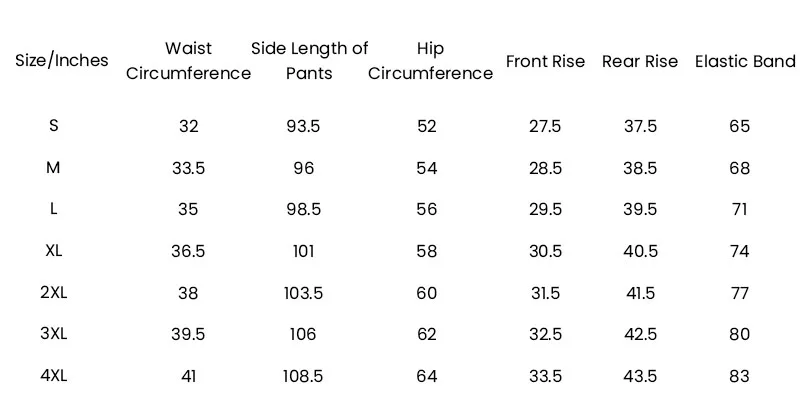
Task: Click rear rise value 42.5
Action: point(640,334)
